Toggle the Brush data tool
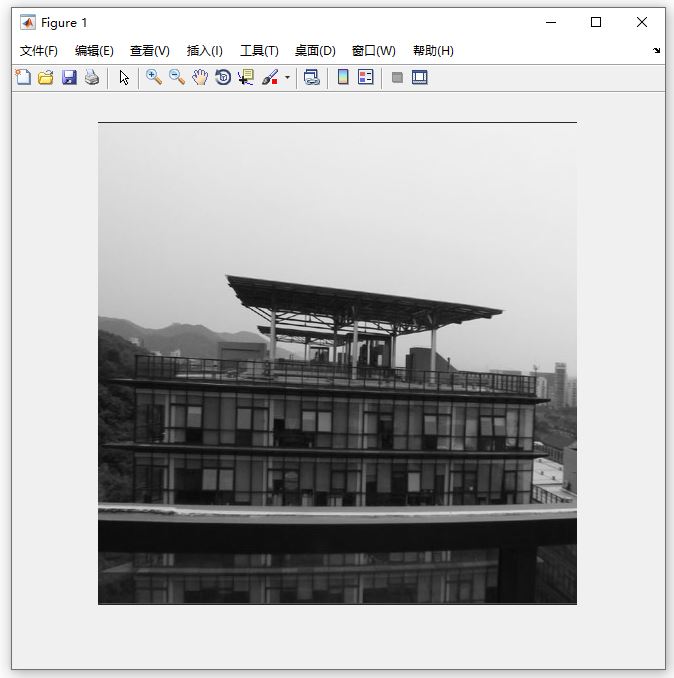This screenshot has width=674, height=678. pos(270,77)
